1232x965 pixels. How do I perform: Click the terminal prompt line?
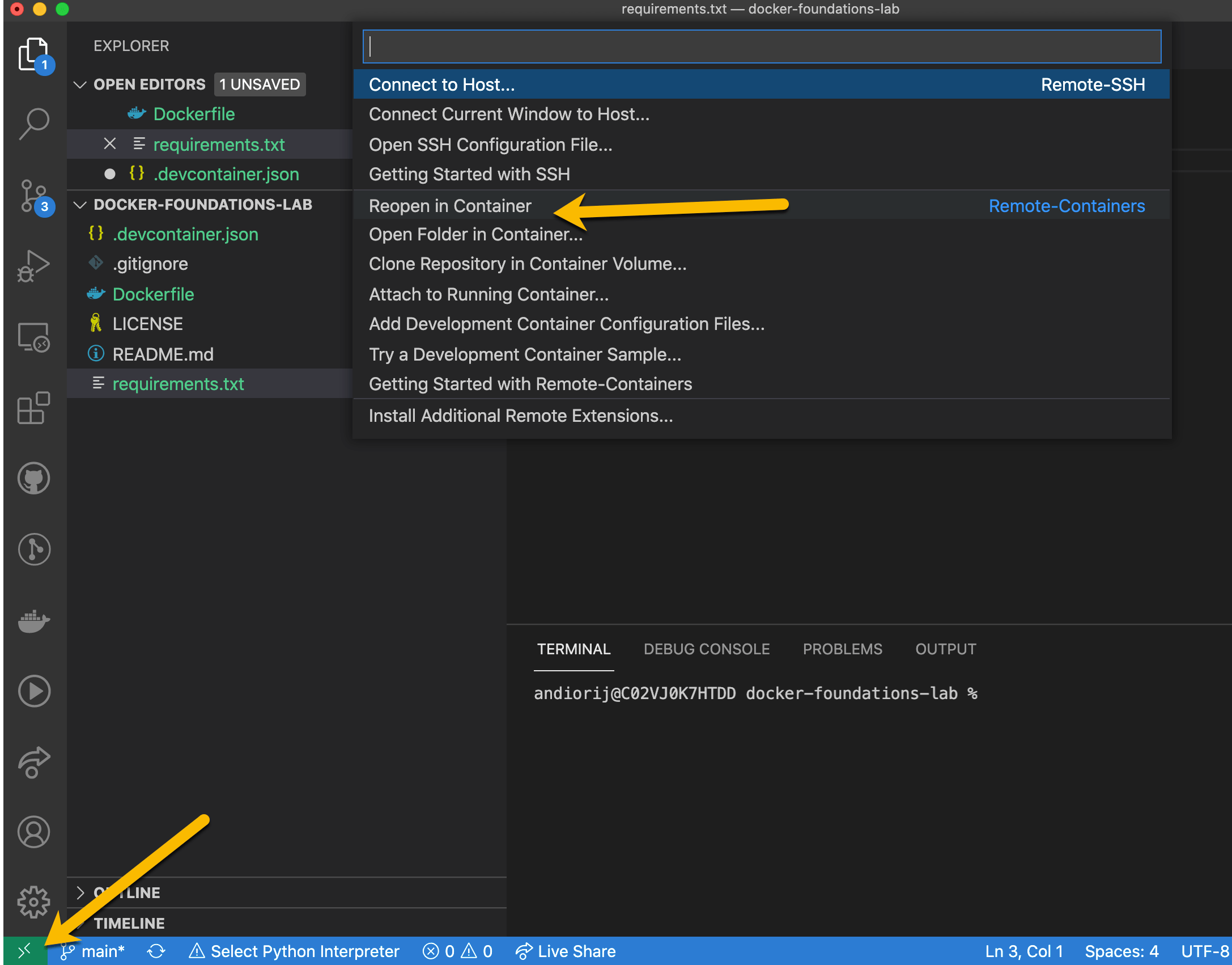[756, 693]
